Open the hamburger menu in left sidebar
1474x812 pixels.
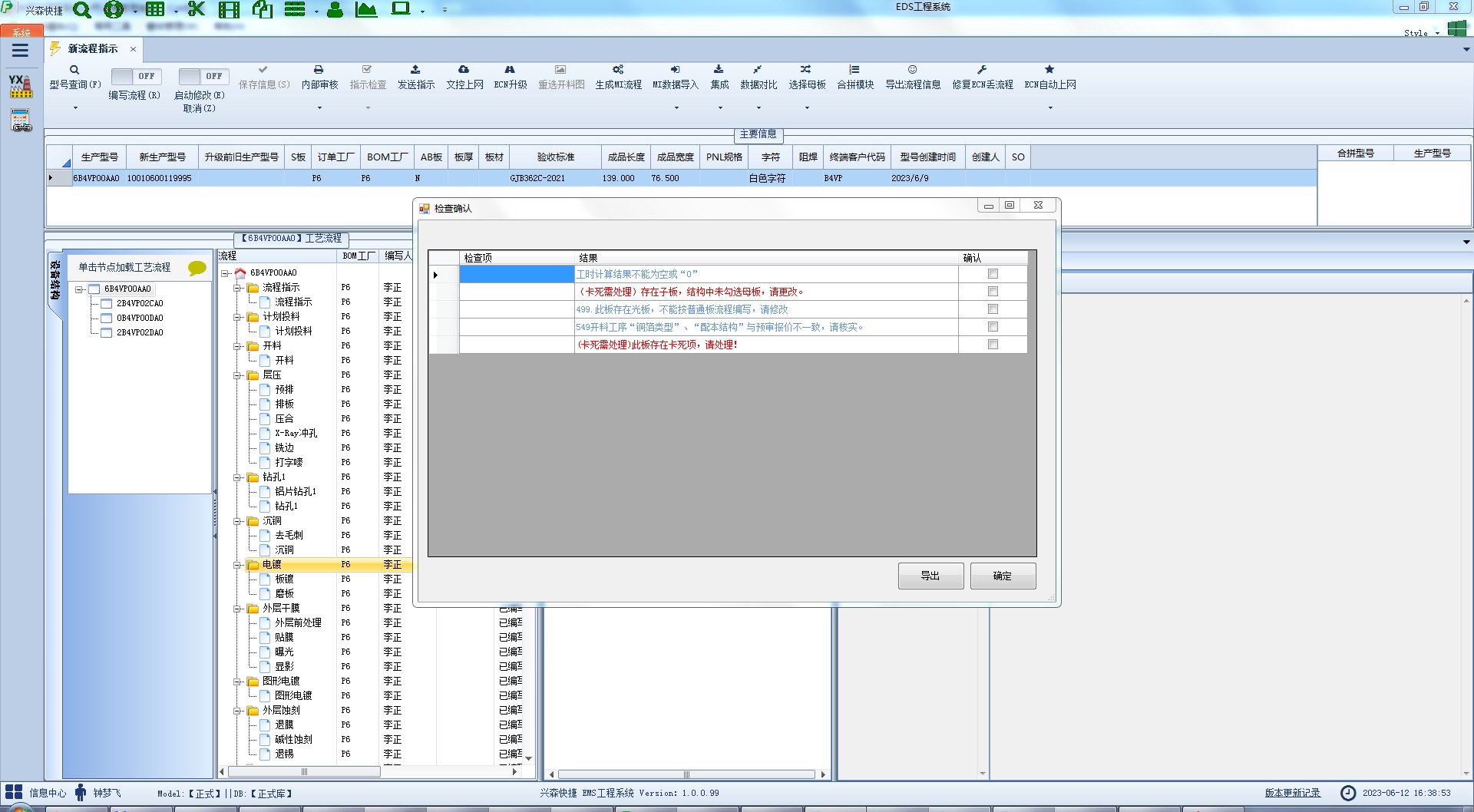(21, 51)
